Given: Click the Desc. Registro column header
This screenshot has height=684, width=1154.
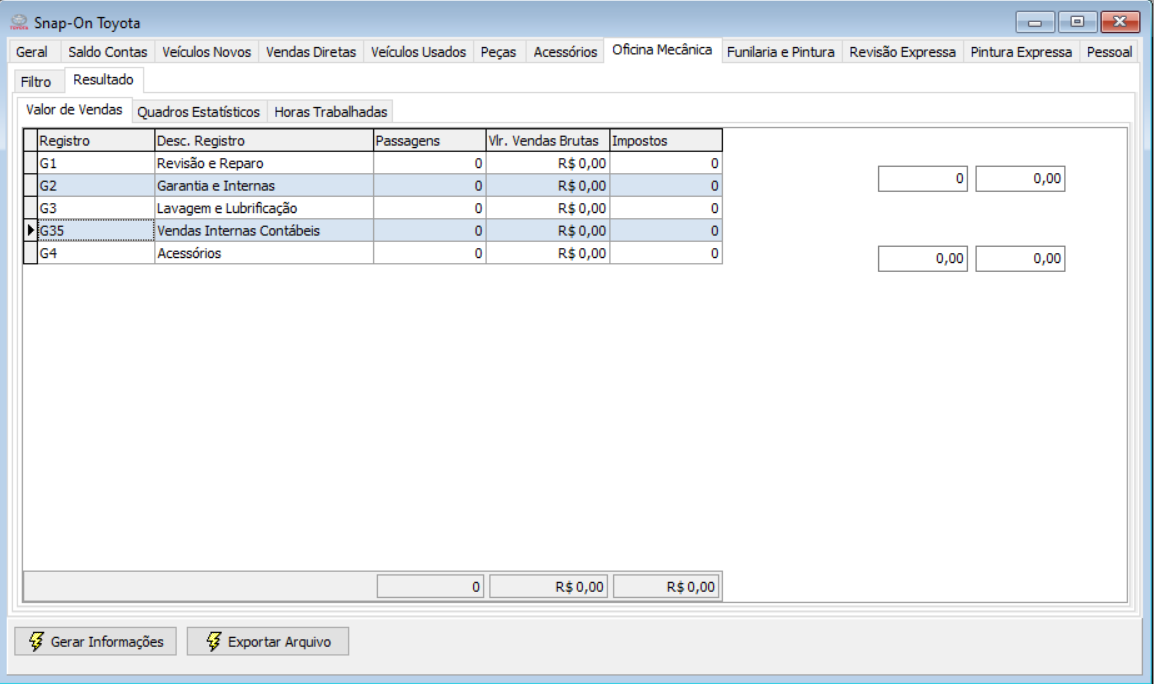Looking at the screenshot, I should click(x=263, y=141).
